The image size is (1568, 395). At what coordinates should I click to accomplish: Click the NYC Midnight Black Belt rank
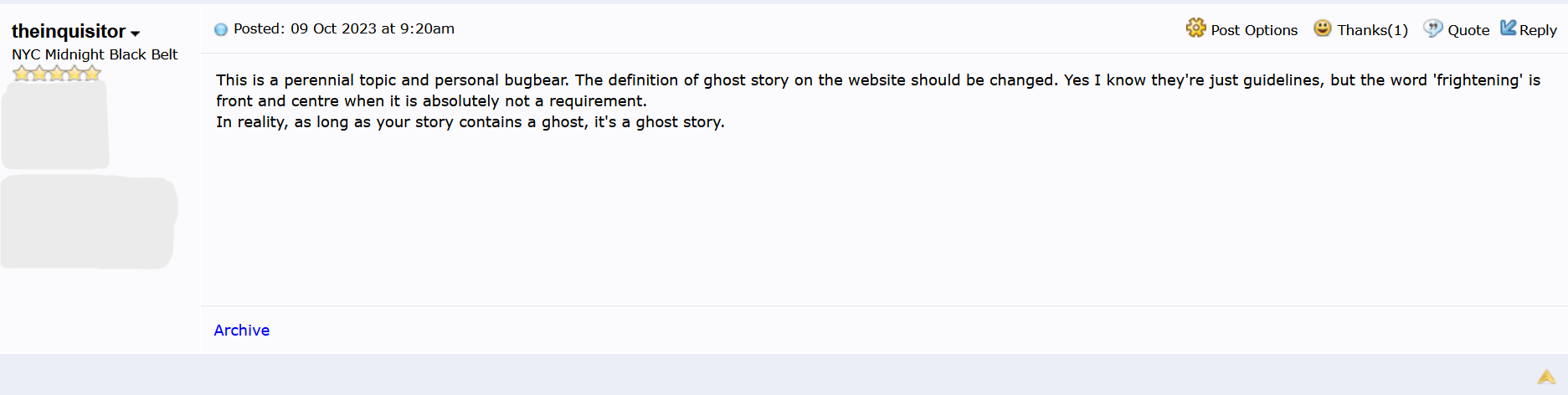click(95, 54)
